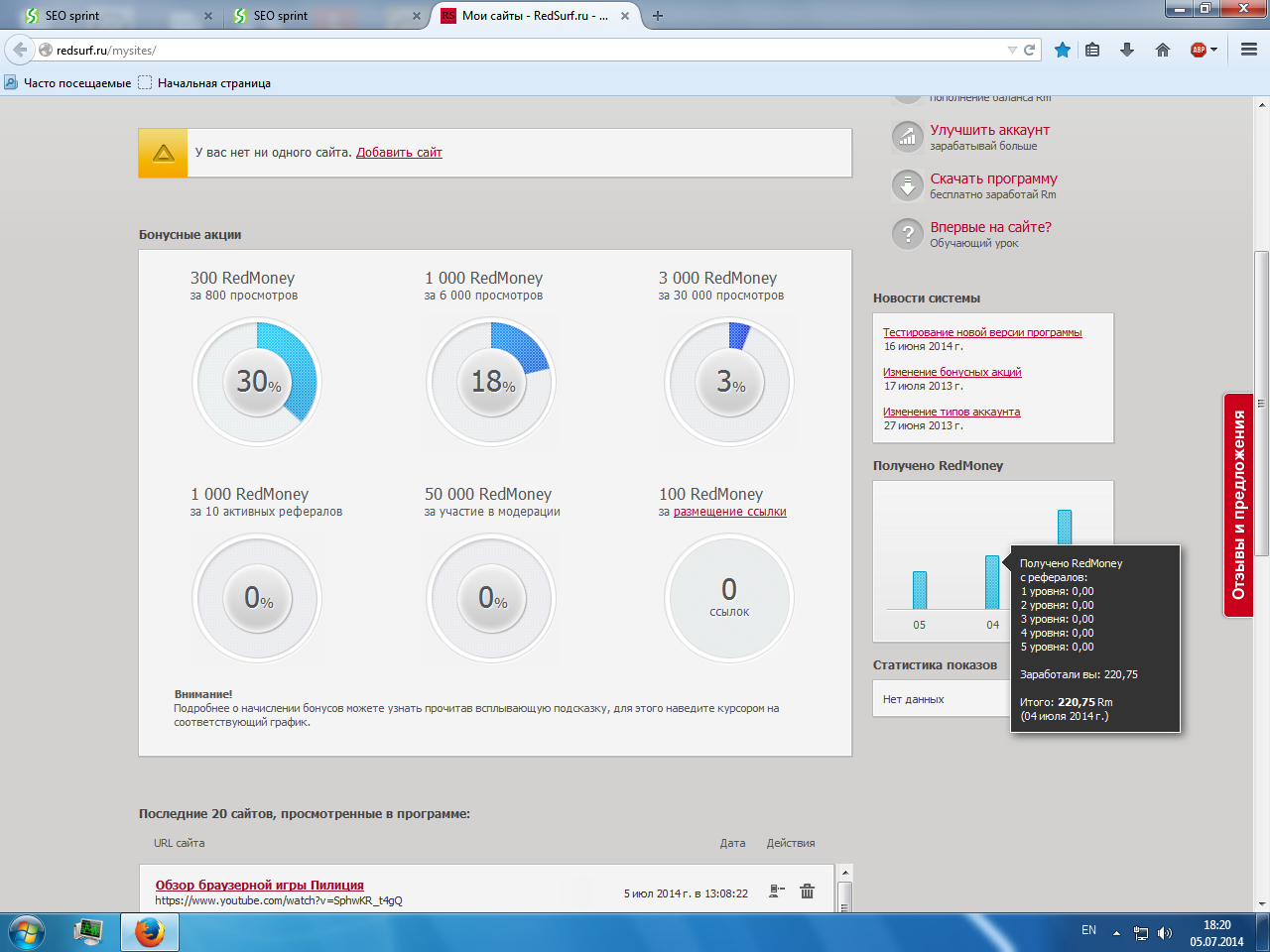Click the Улучшить аккаунт chart icon
This screenshot has height=952, width=1270.
point(908,137)
